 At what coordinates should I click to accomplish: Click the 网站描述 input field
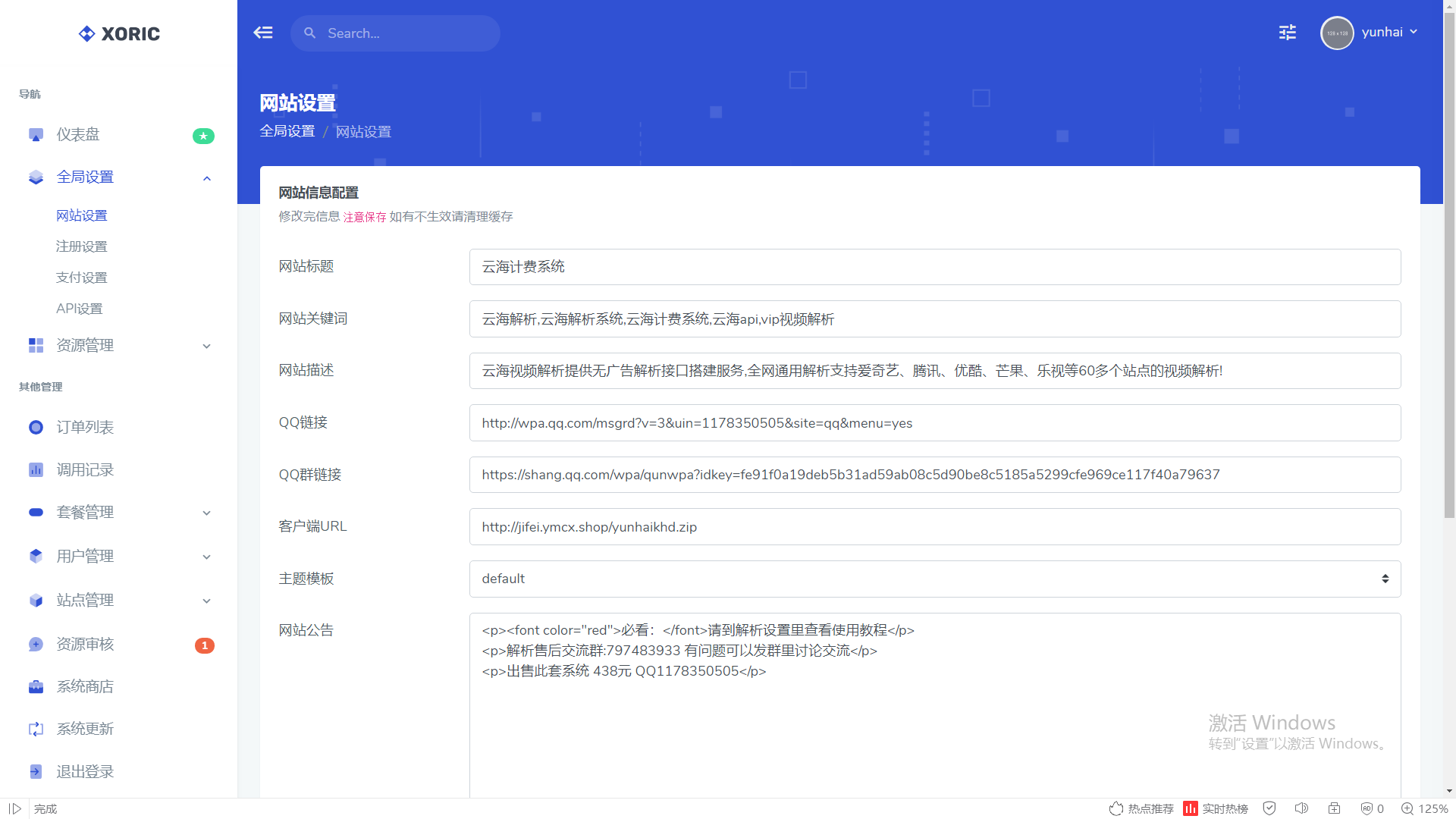pyautogui.click(x=934, y=371)
